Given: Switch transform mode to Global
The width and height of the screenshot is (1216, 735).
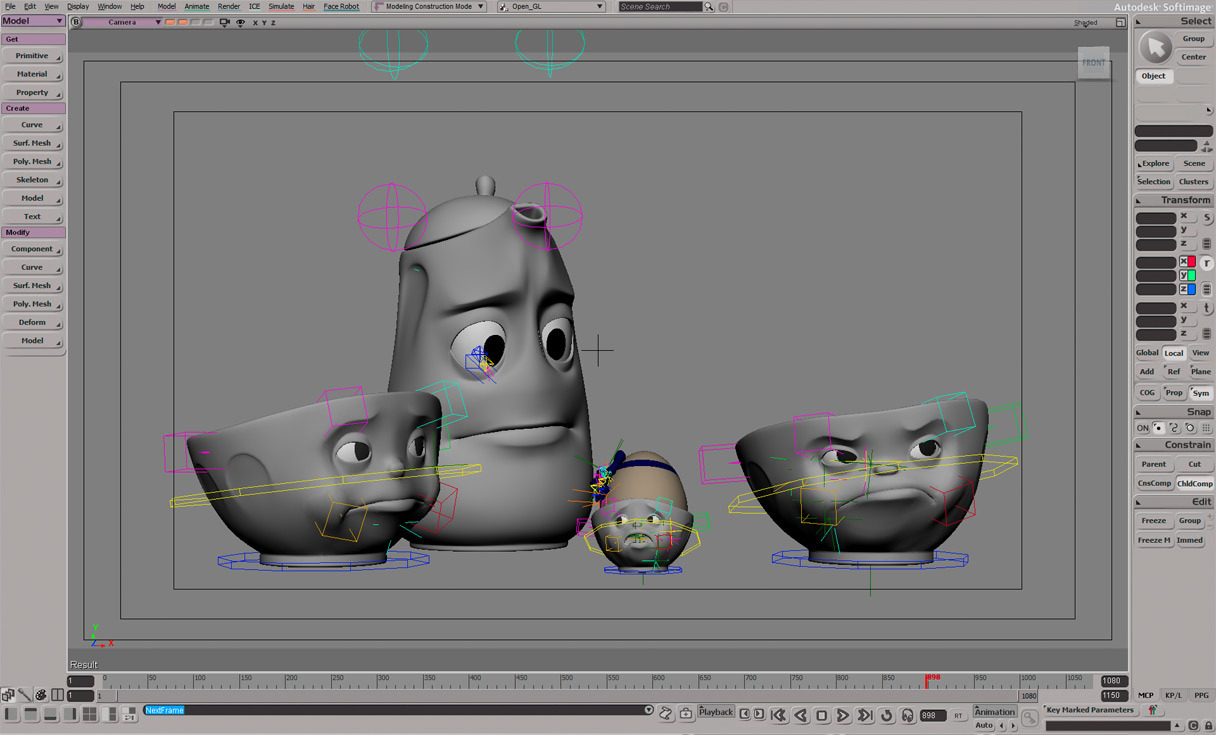Looking at the screenshot, I should tap(1147, 353).
